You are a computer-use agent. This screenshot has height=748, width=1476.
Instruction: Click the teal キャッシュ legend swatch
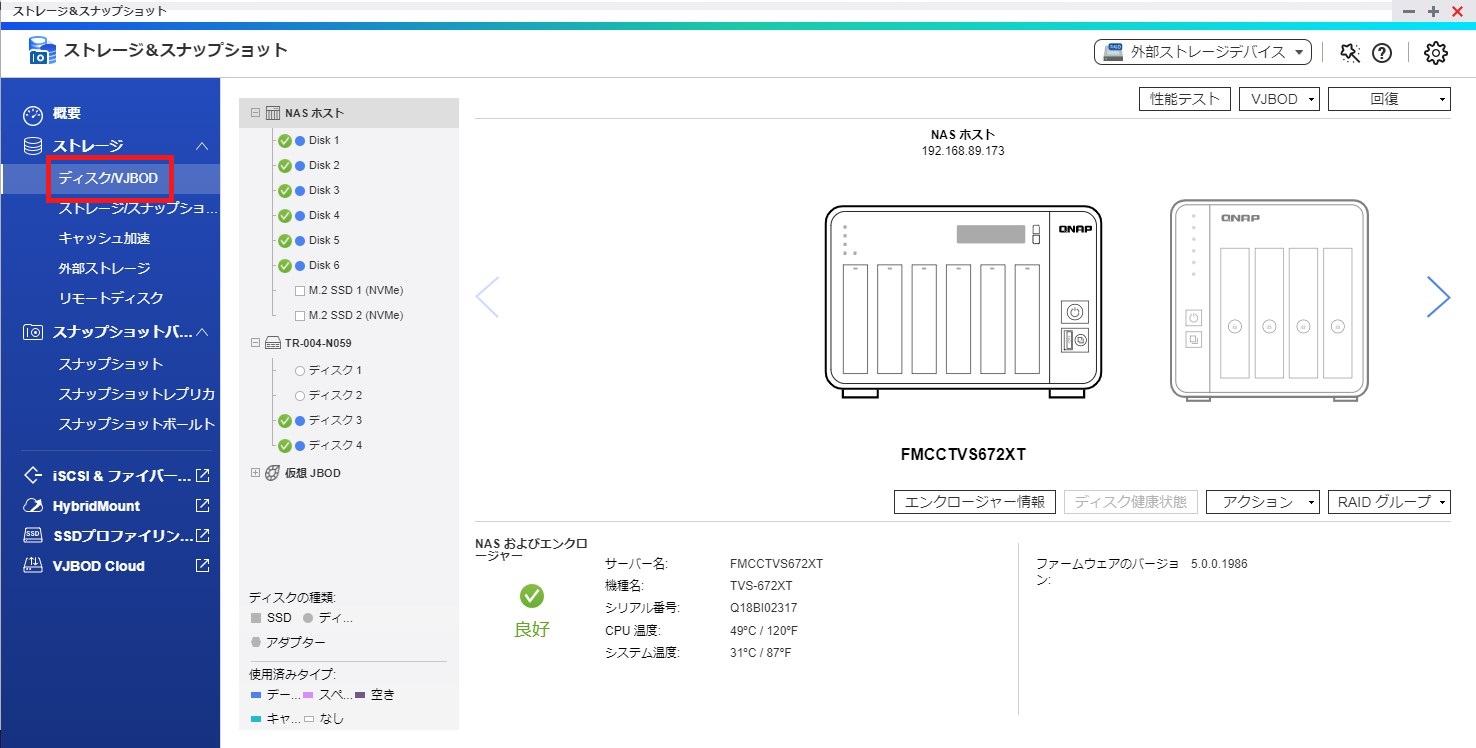255,719
